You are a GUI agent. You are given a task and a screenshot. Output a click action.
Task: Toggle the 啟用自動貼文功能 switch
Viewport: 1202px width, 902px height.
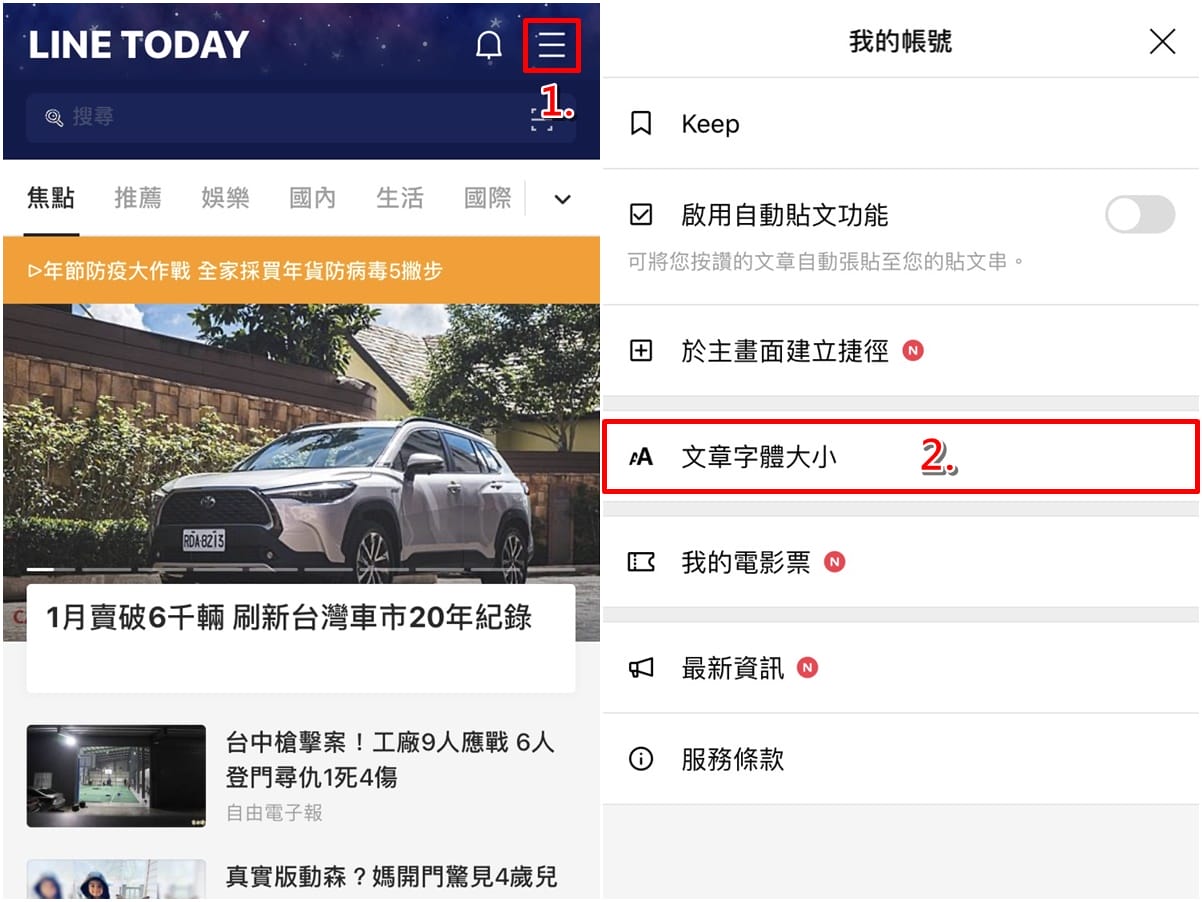point(1140,215)
